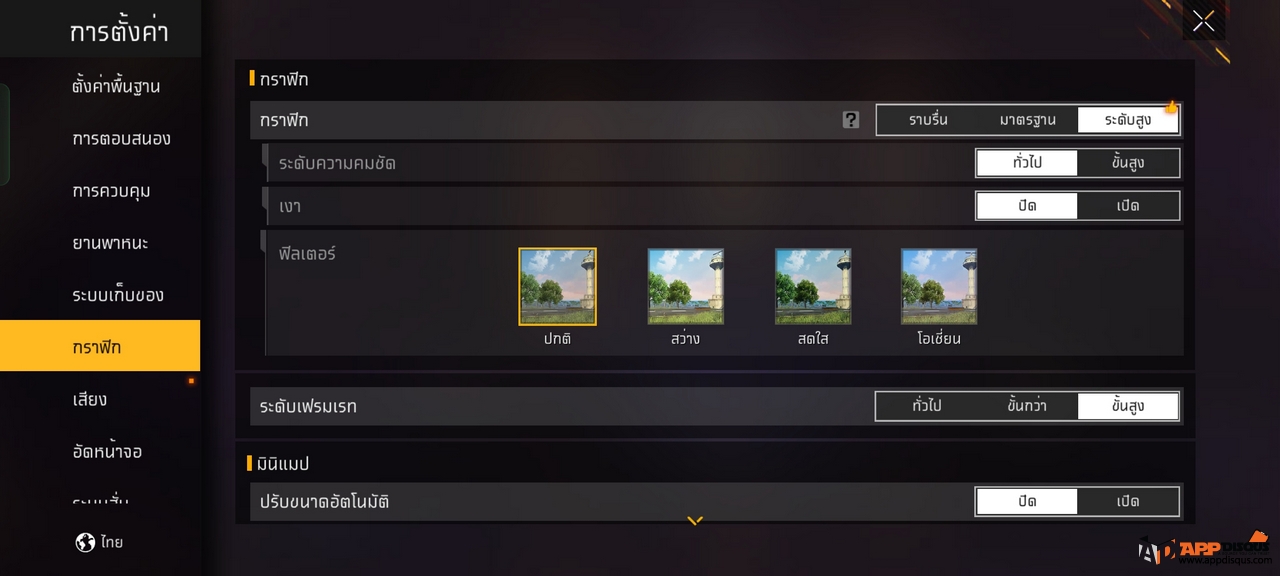Set graphics quality to ราบรื่น

coord(928,120)
